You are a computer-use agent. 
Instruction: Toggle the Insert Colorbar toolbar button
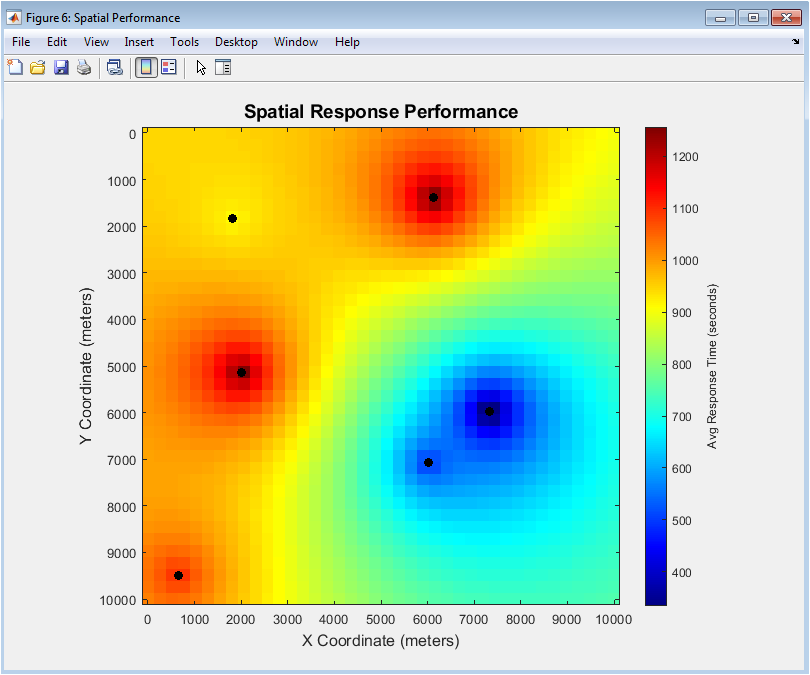[x=146, y=68]
